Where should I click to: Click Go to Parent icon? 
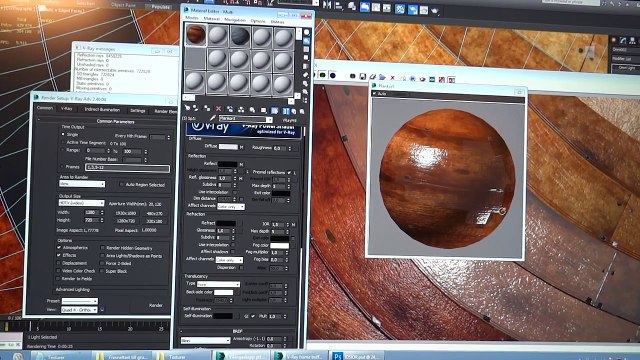(x=293, y=111)
